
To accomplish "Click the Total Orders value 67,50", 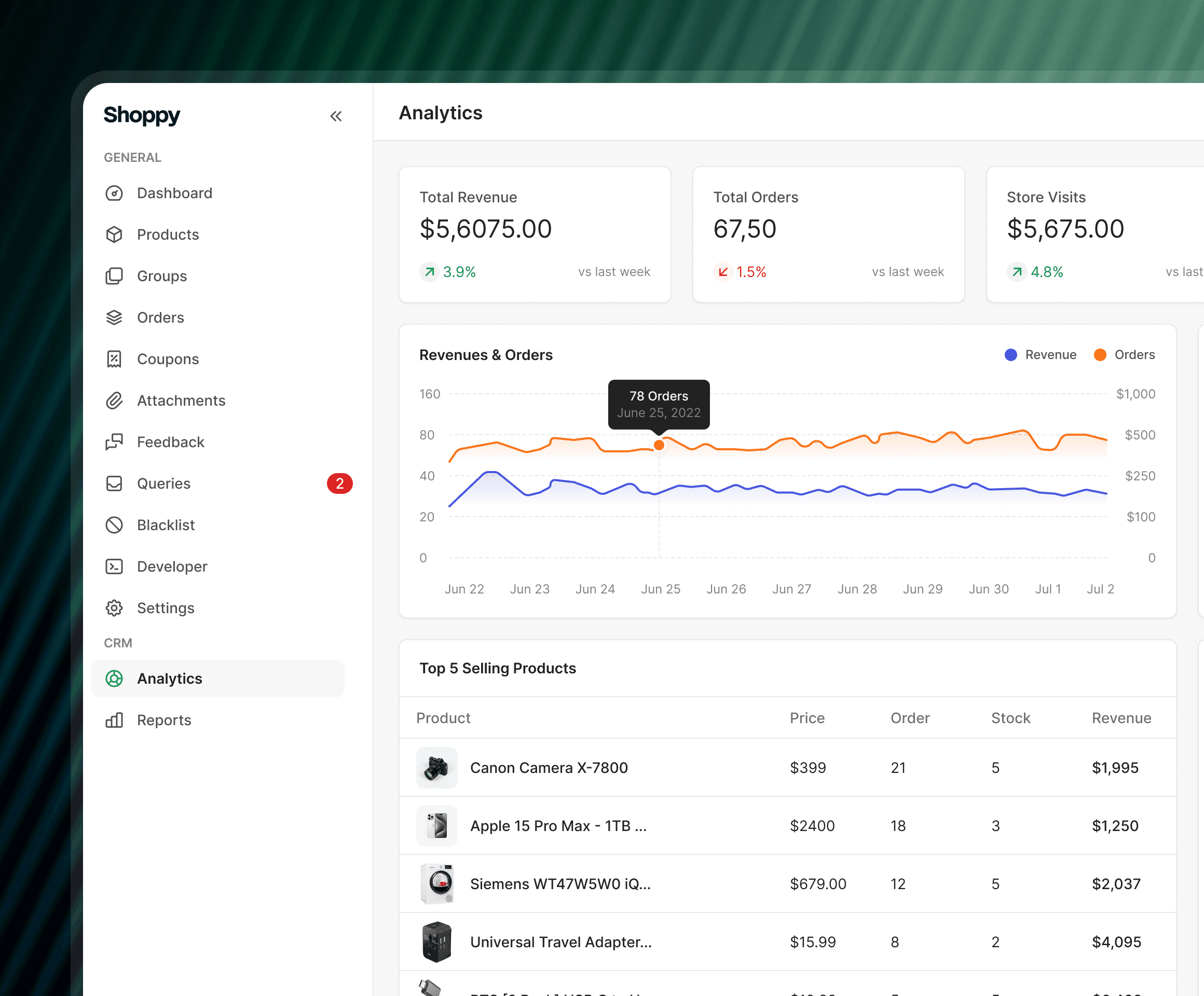I will point(745,229).
